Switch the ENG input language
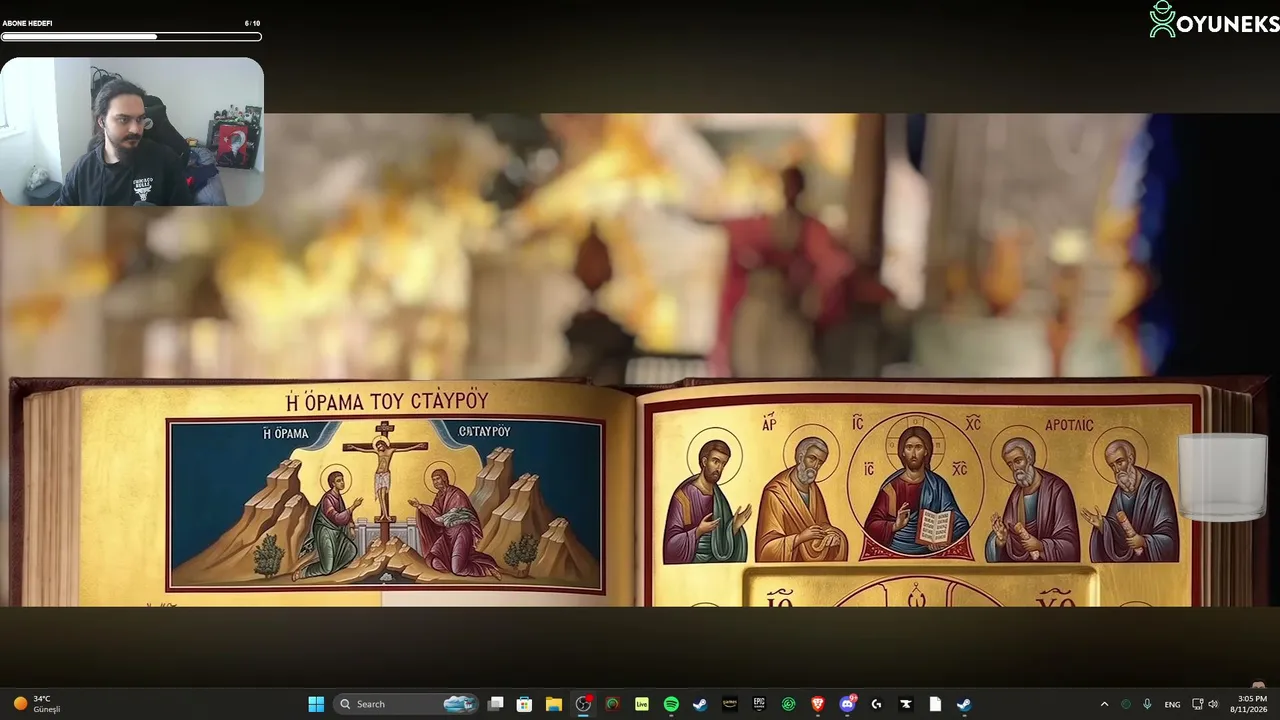This screenshot has height=720, width=1280. (1172, 704)
